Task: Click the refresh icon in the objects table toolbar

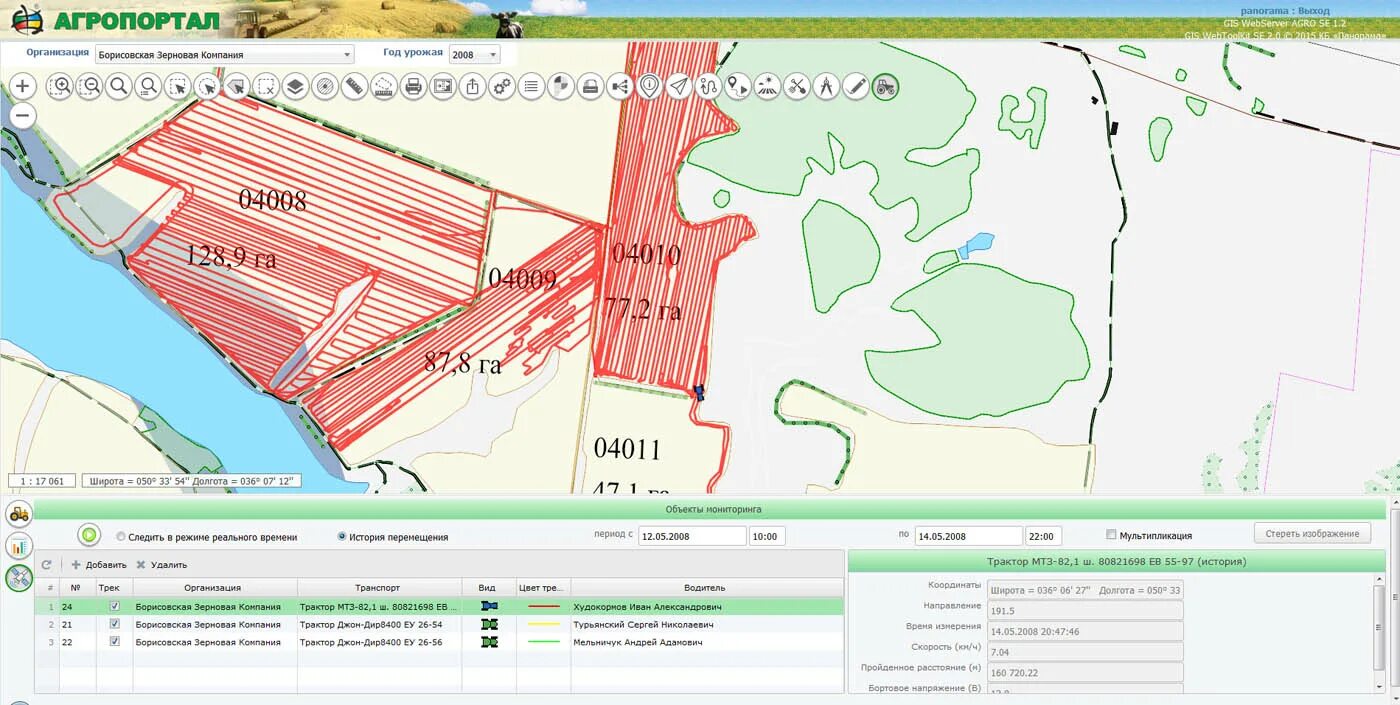Action: (x=46, y=565)
